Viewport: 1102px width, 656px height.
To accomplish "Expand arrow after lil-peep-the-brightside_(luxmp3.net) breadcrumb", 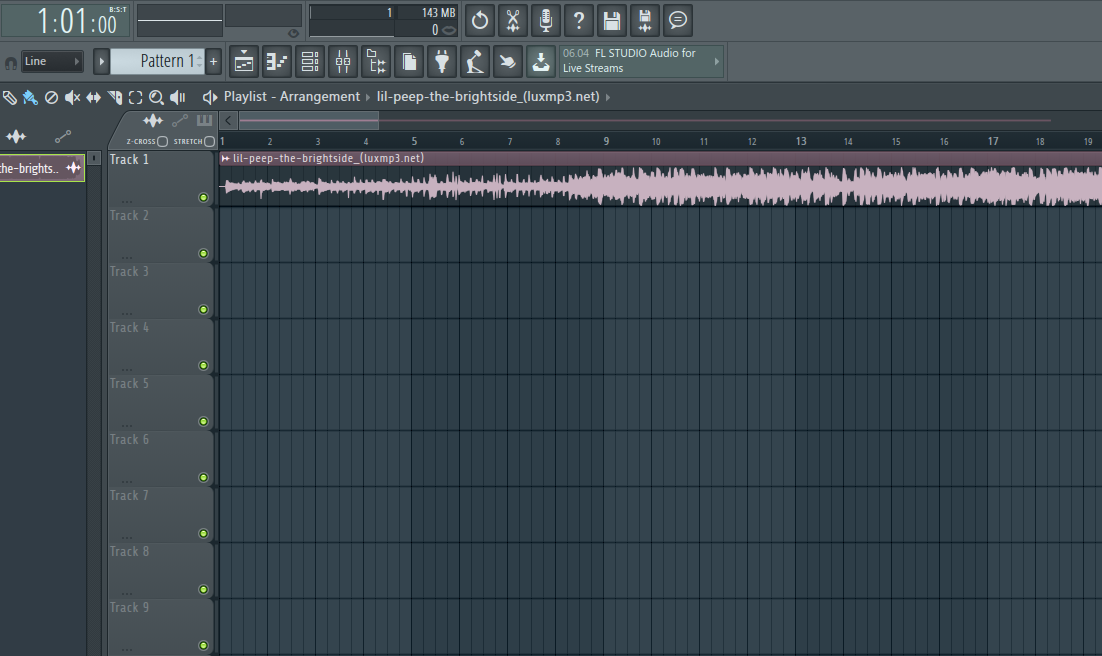I will [x=608, y=97].
